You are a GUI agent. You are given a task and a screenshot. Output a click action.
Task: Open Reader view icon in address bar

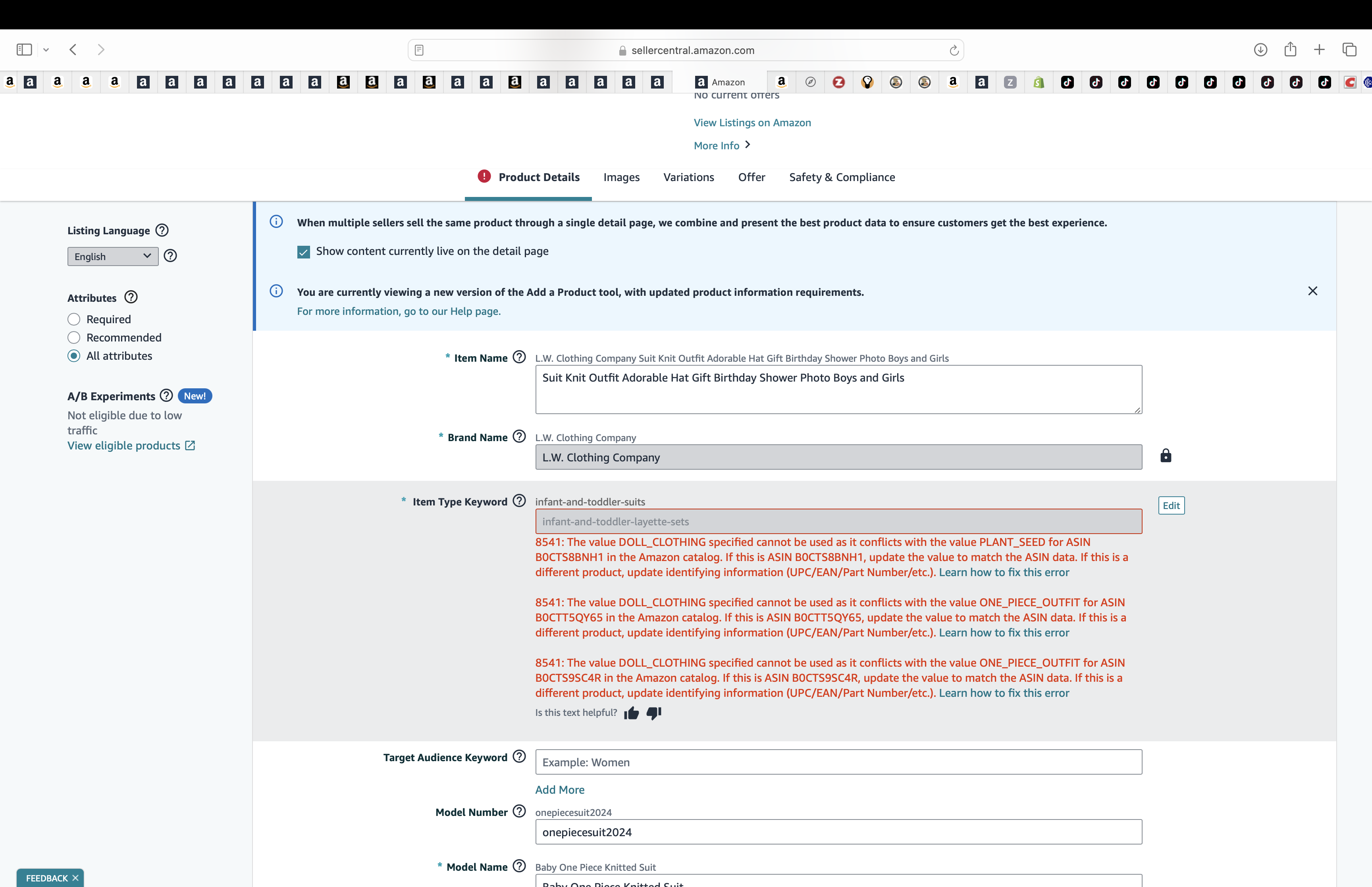click(419, 50)
